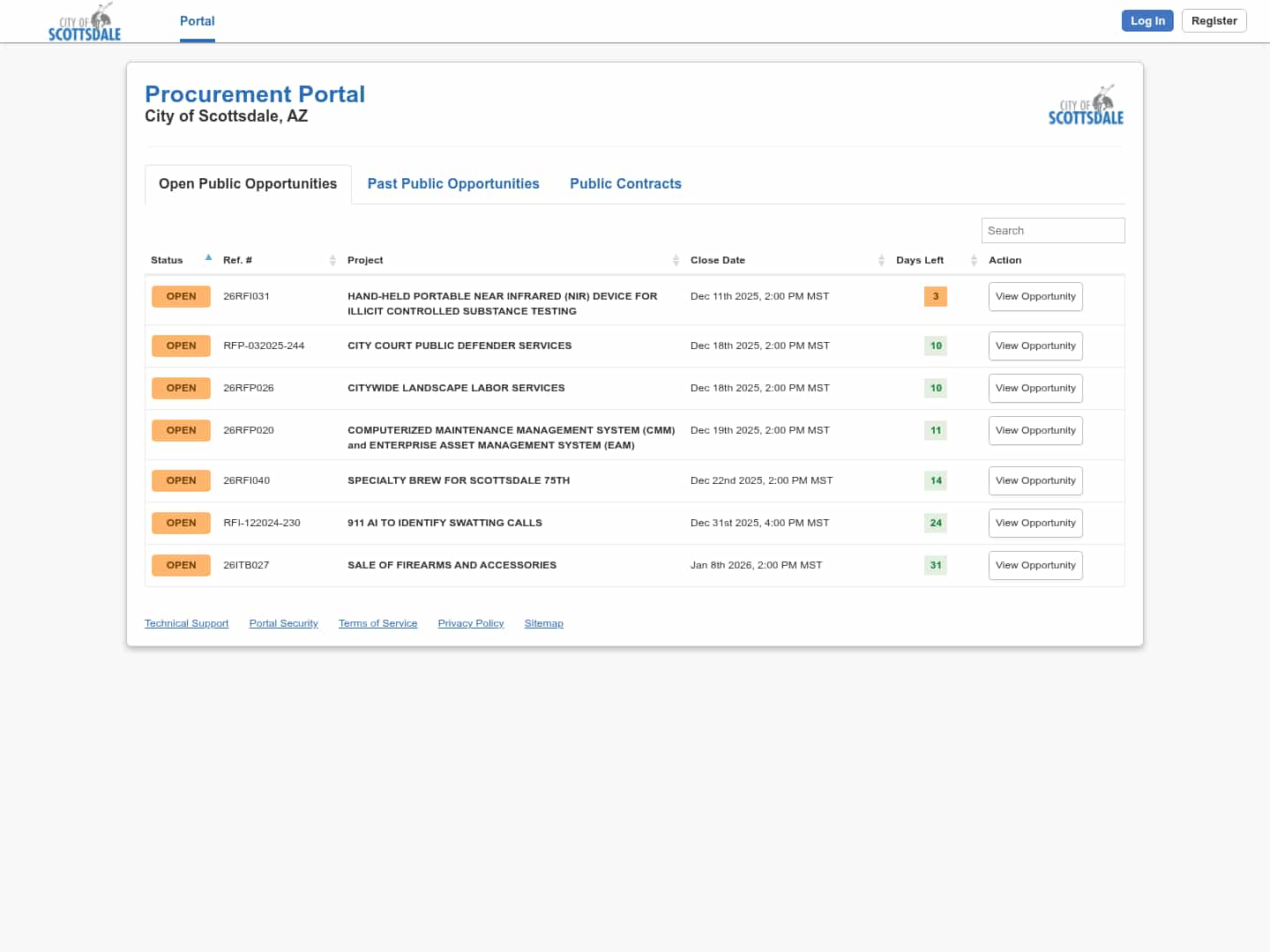The width and height of the screenshot is (1270, 952).
Task: View opportunity for Sale of Firearms and Accessories
Action: [1035, 565]
